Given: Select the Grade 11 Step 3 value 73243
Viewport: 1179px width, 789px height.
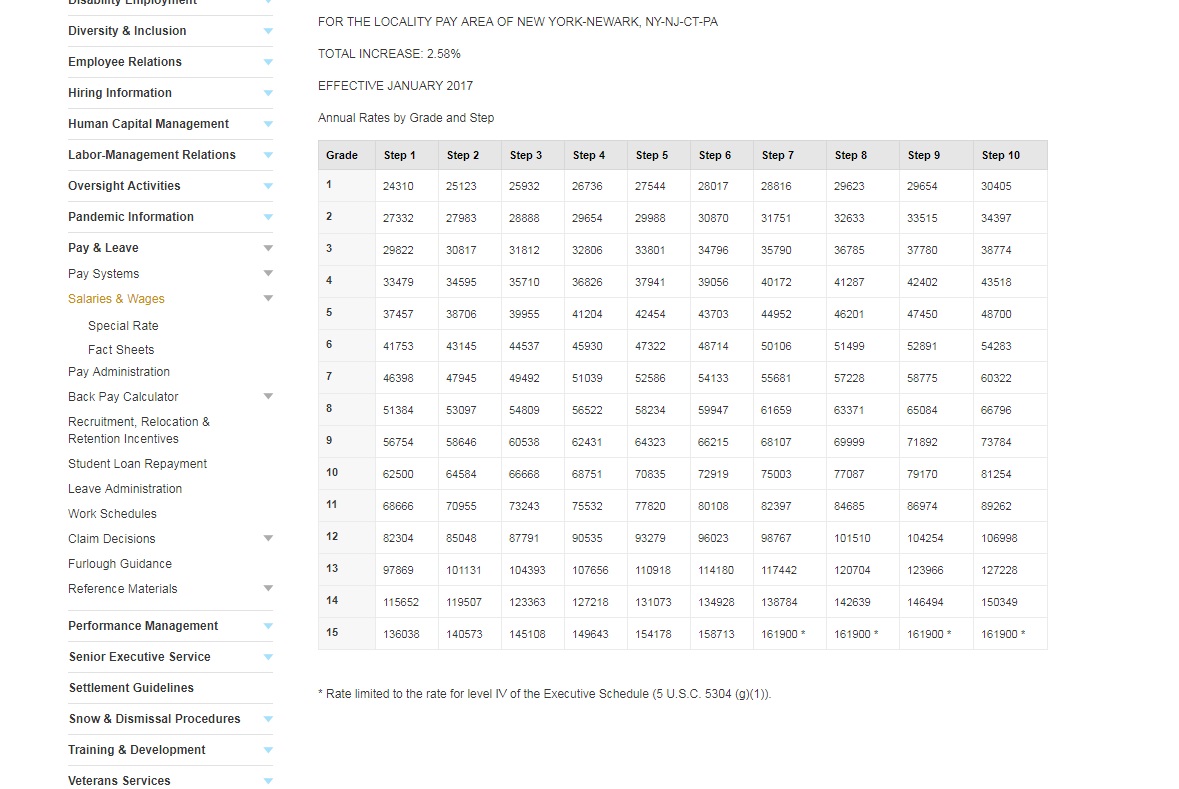Looking at the screenshot, I should (x=524, y=505).
